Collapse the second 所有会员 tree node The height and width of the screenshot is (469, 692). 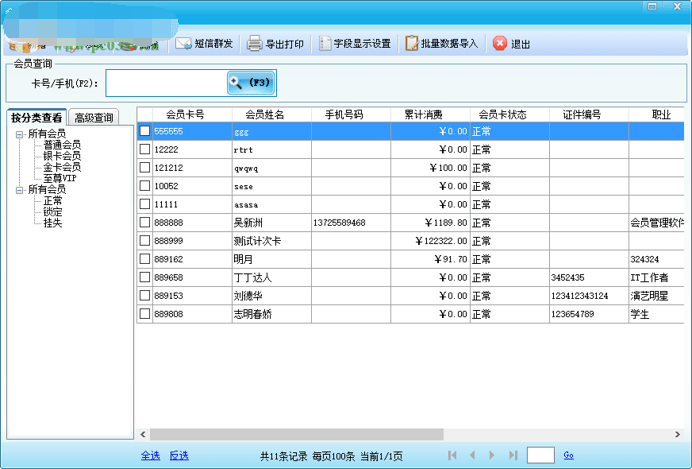coord(19,189)
